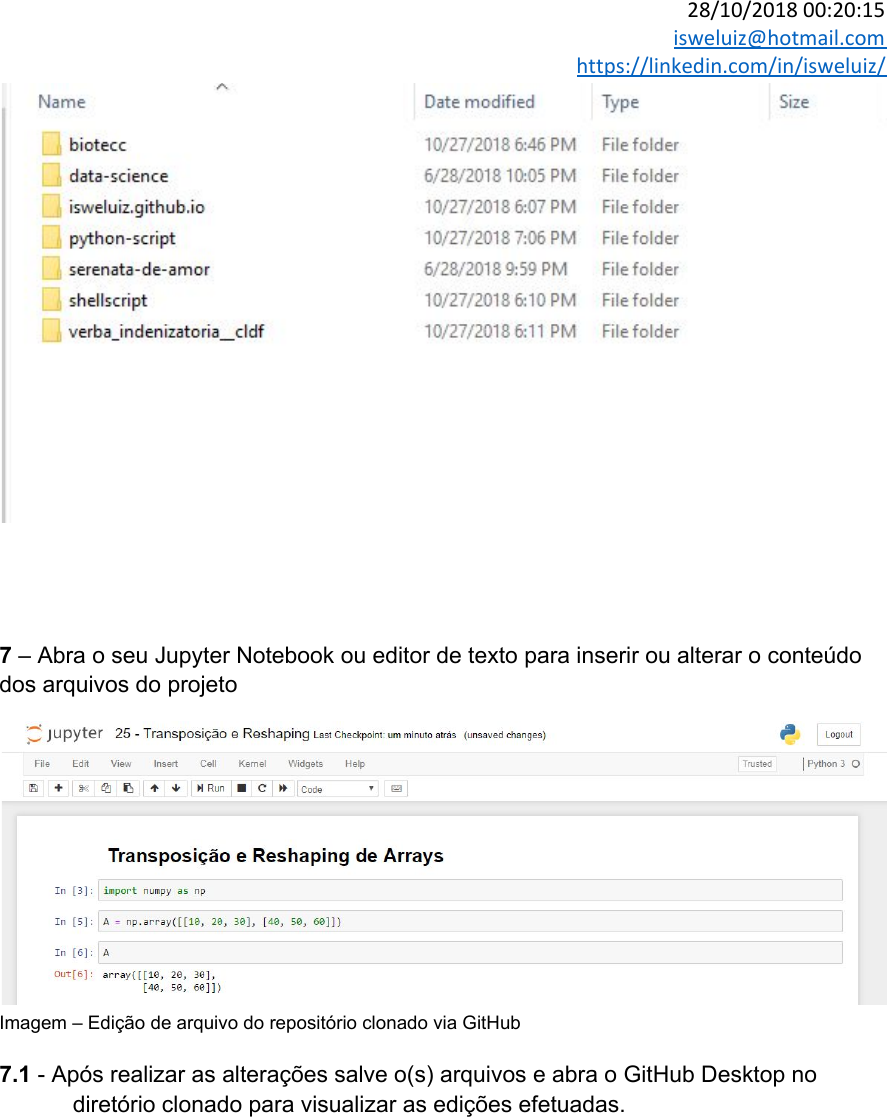
Task: Click the 'Last Checkpoint: um minuto atrás' text
Action: [385, 735]
